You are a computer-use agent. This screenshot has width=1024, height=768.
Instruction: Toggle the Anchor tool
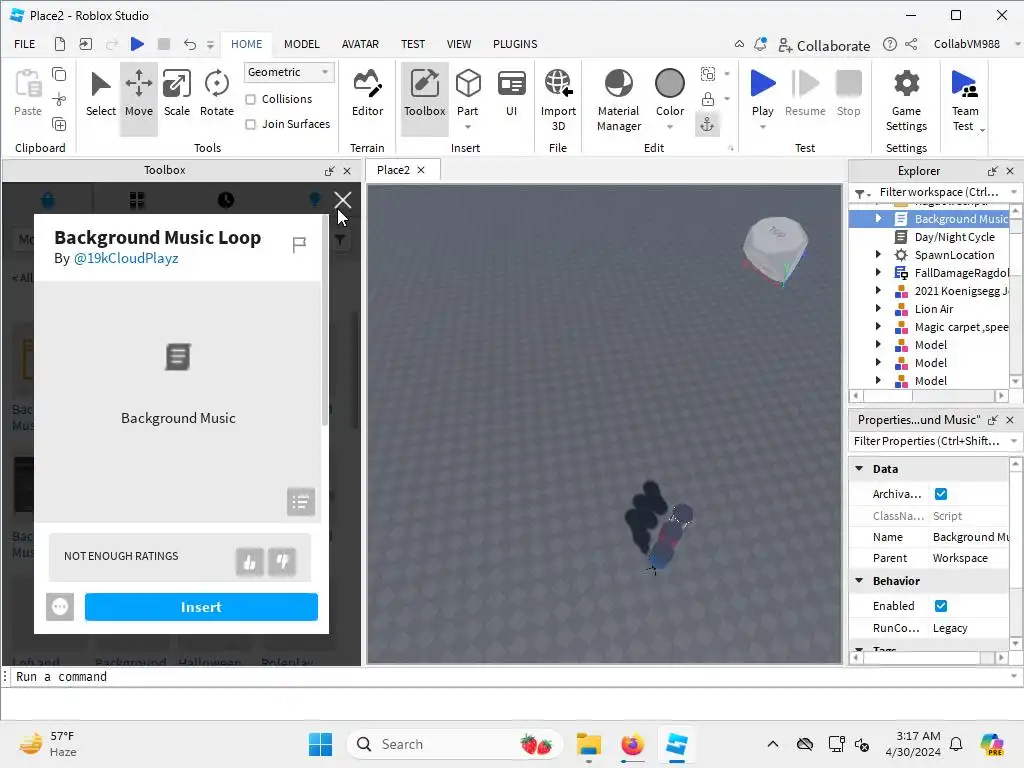(x=707, y=125)
